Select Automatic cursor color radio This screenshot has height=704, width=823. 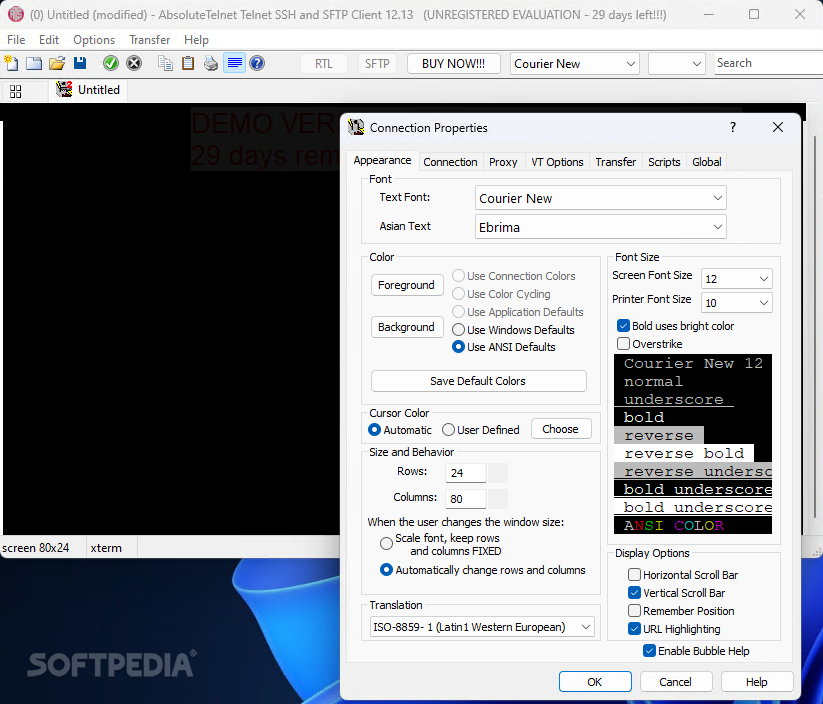click(x=374, y=430)
